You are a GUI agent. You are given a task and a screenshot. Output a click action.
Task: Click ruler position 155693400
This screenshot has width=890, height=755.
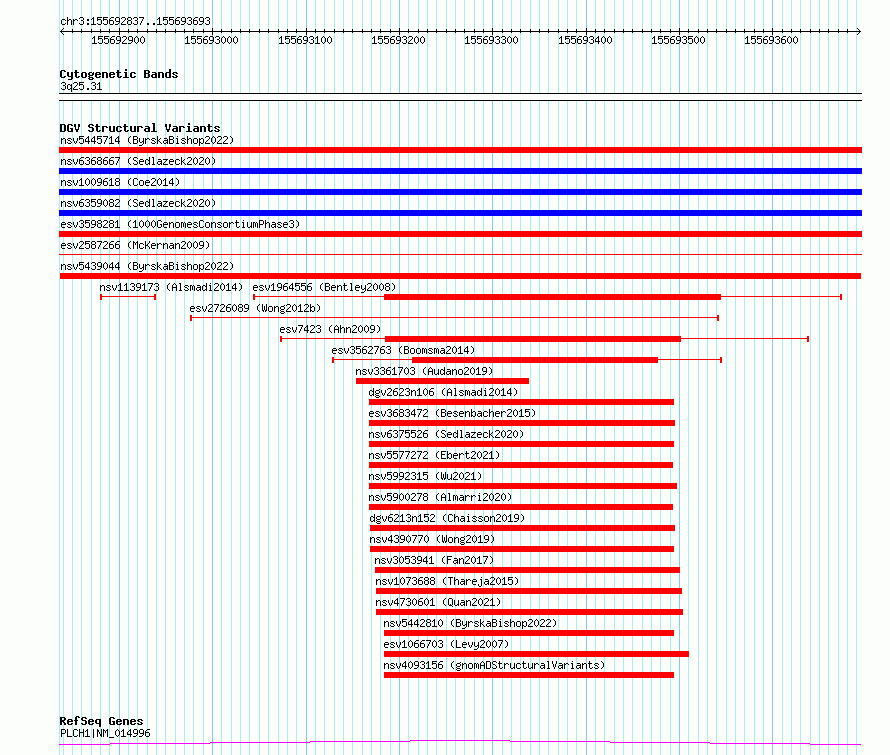(x=585, y=40)
